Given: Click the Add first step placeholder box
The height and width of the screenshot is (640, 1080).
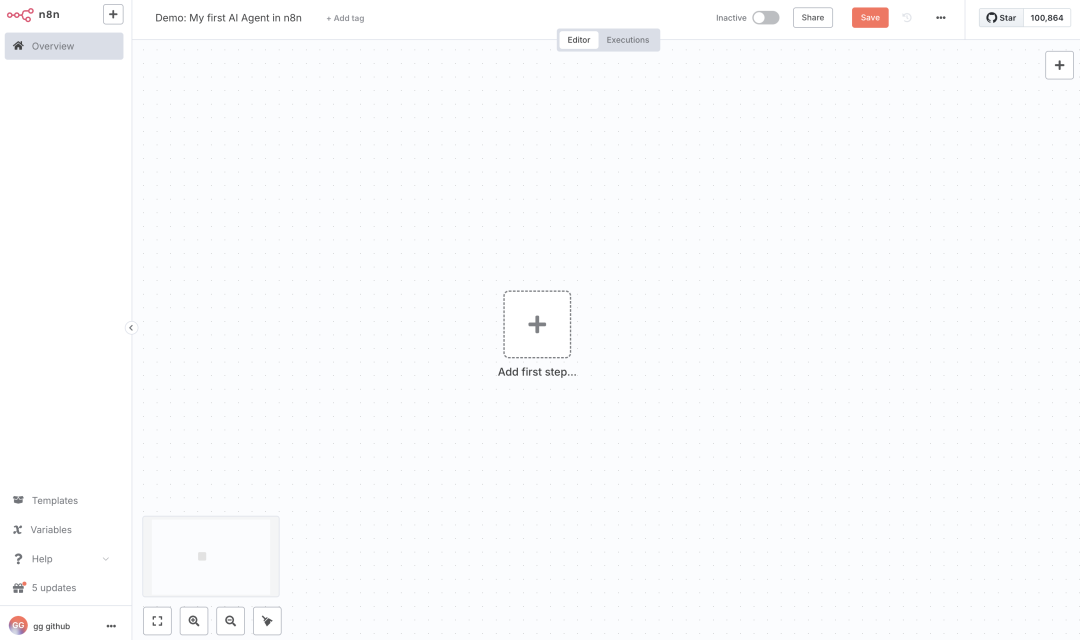Looking at the screenshot, I should tap(537, 324).
